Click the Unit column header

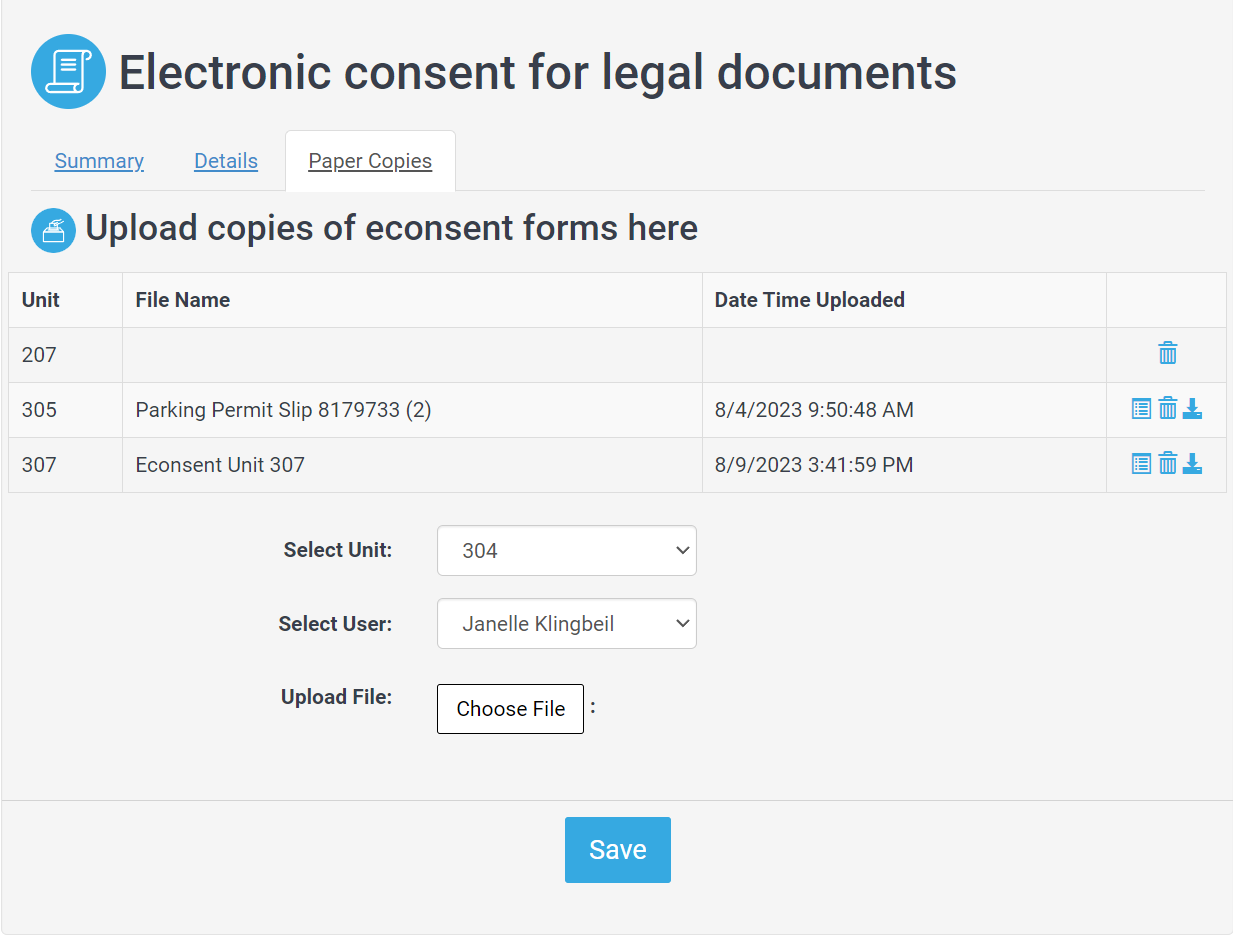[41, 300]
